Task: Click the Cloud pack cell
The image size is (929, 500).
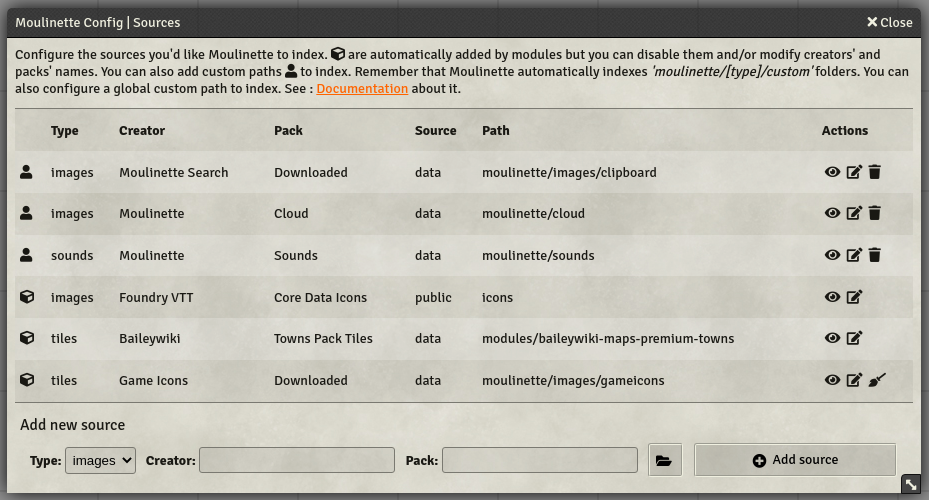Action: pos(291,213)
